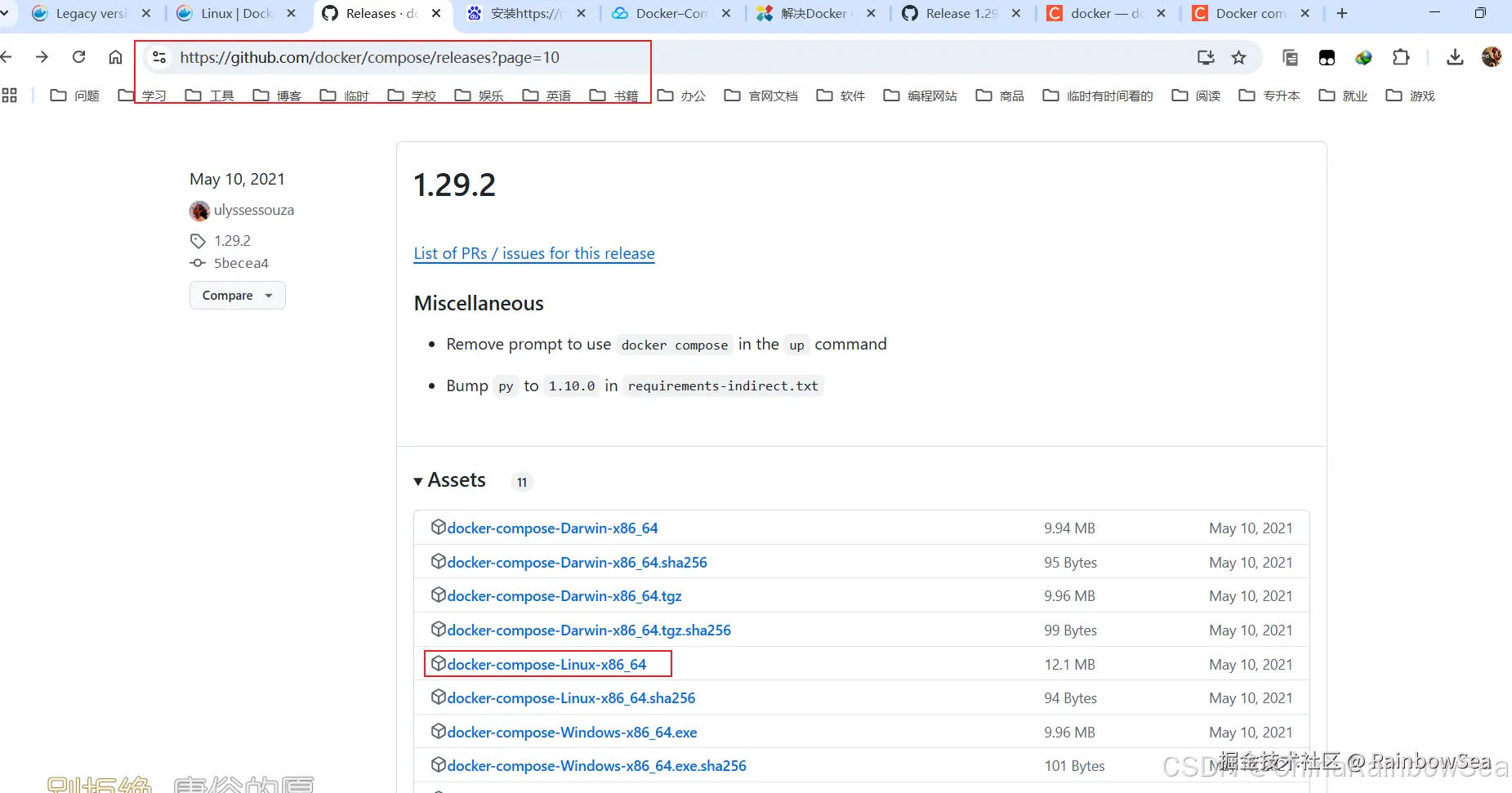Screen dimensions: 1512x793
Task: Switch to the Release 1.29 tab
Action: (951, 13)
